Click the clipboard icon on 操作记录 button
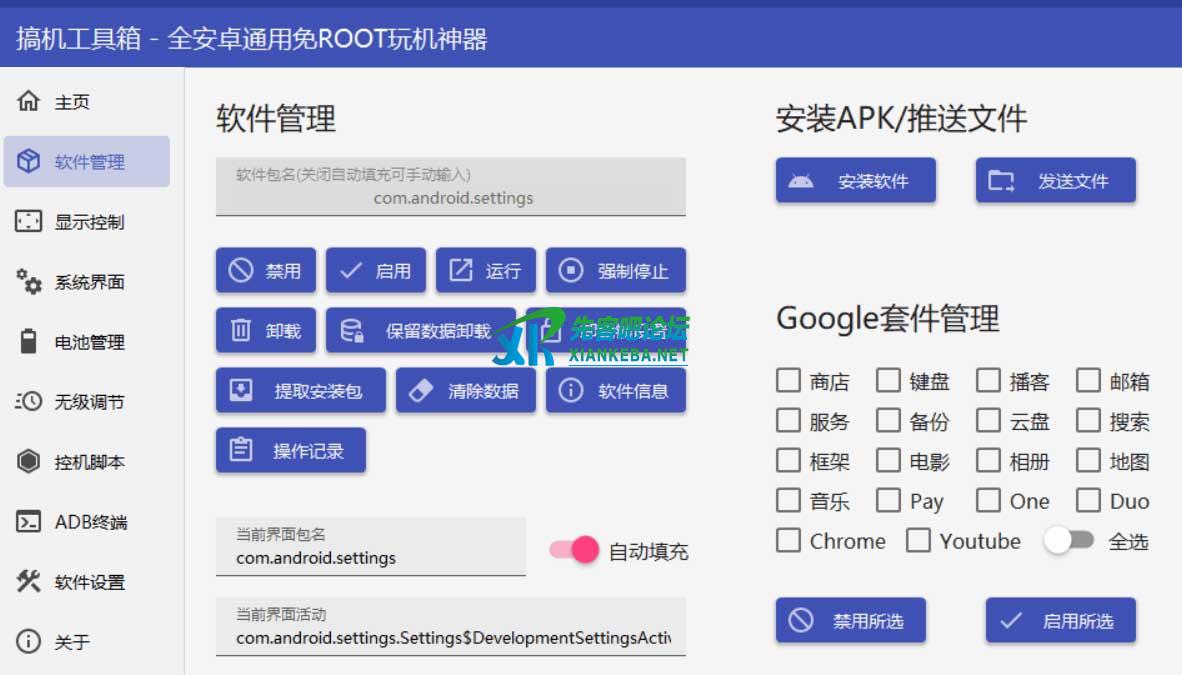Image resolution: width=1182 pixels, height=675 pixels. (x=241, y=450)
